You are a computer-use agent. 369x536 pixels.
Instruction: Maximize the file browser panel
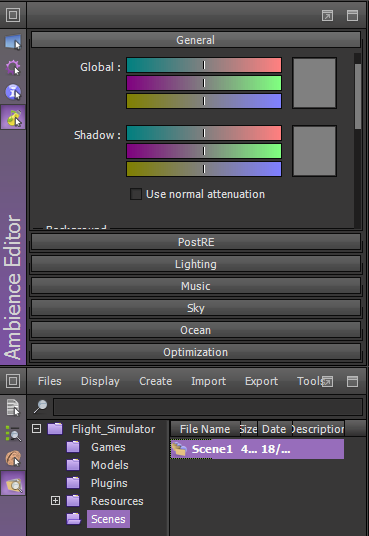point(352,381)
